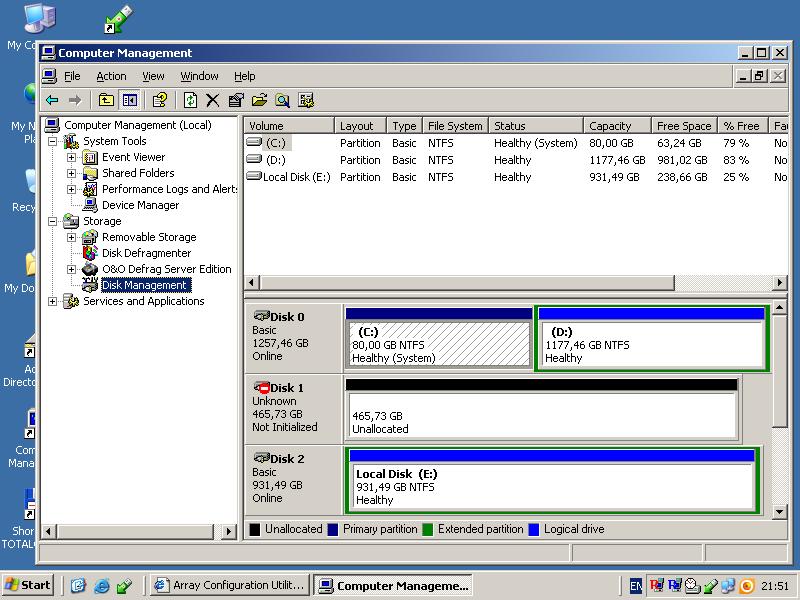Click the Back arrow toolbar icon
Screen dimensions: 800x600
click(x=53, y=100)
